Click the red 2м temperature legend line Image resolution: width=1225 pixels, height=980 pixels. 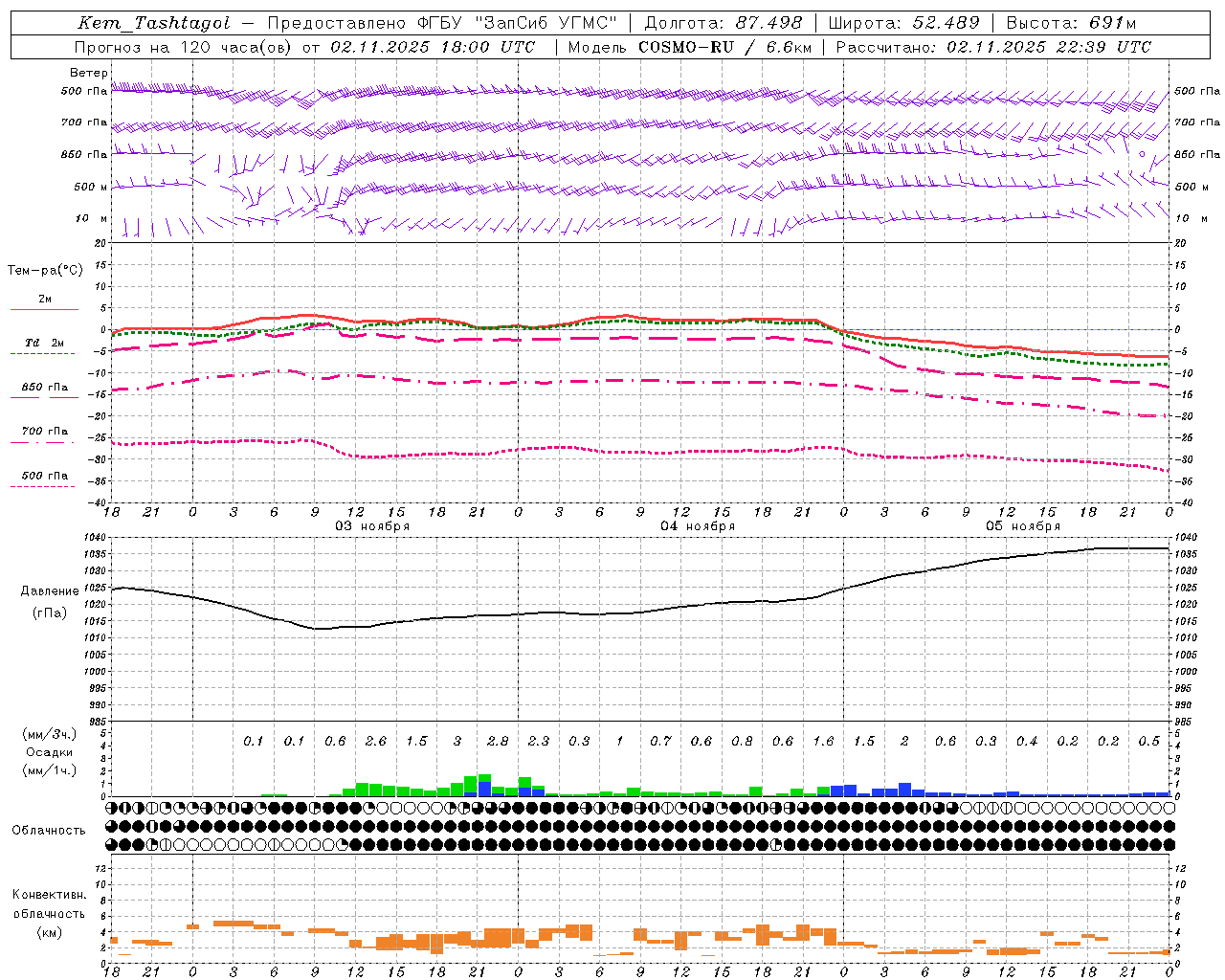(44, 309)
